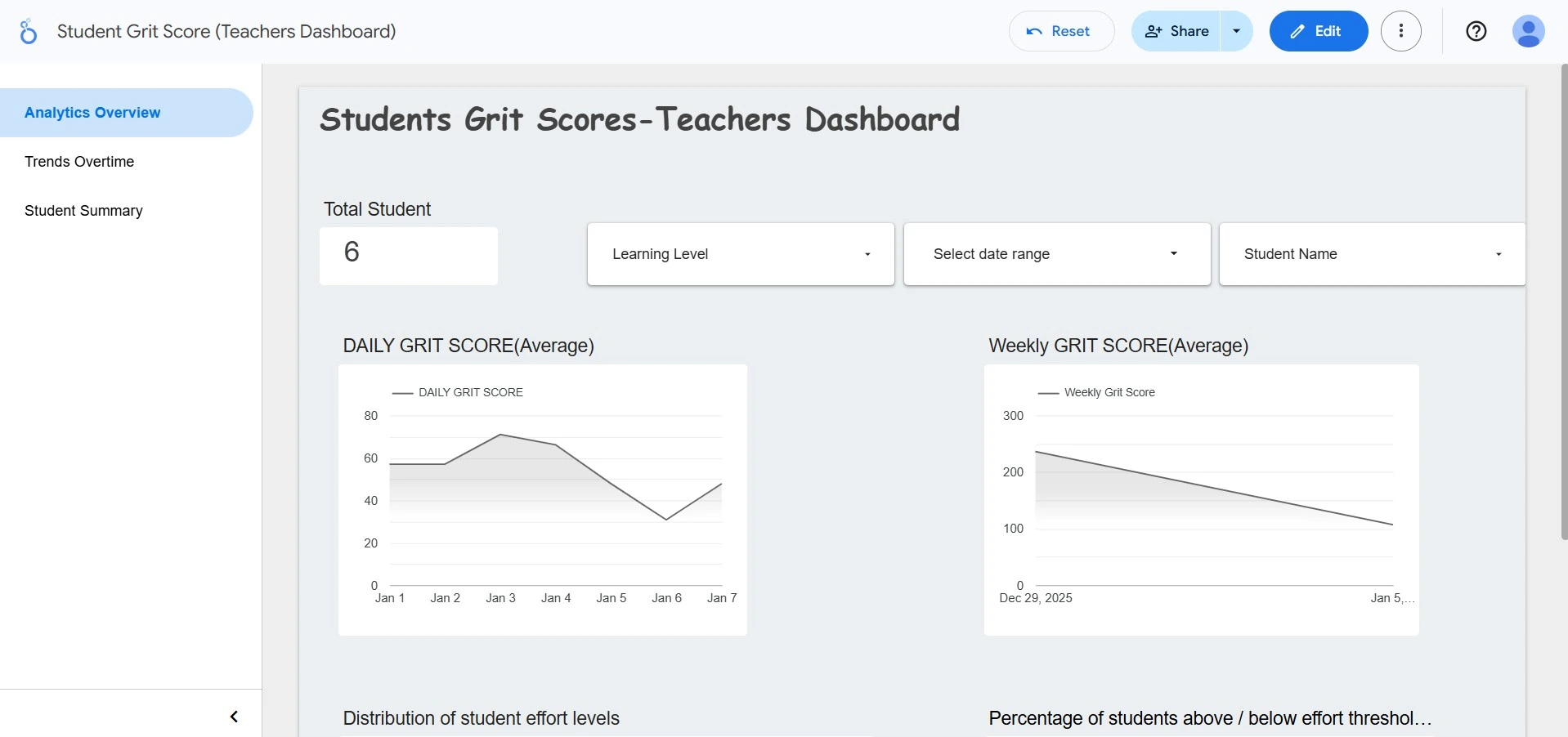Open the Select date range dropdown

click(1056, 254)
